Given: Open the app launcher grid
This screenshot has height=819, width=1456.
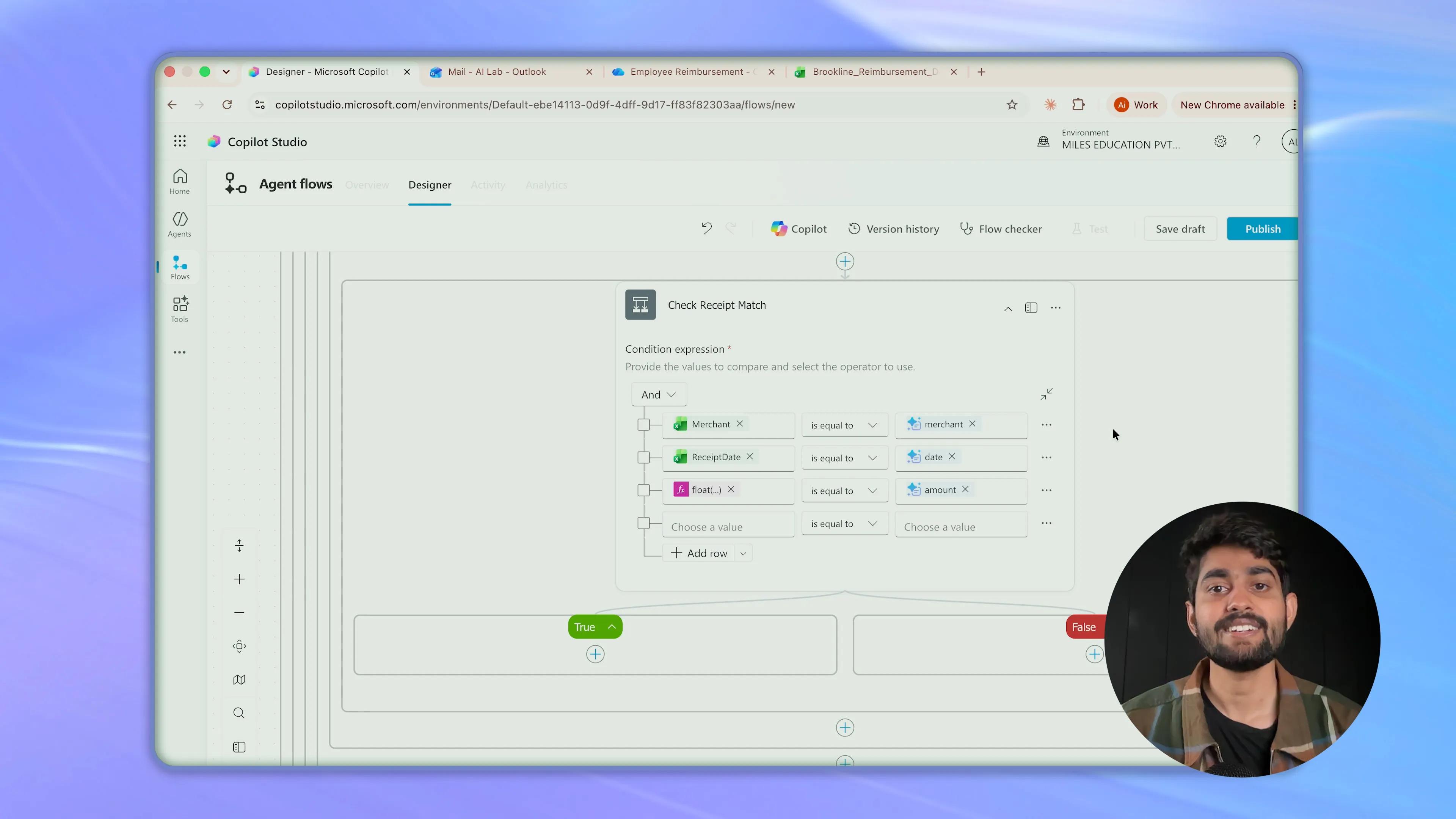Looking at the screenshot, I should click(x=180, y=141).
